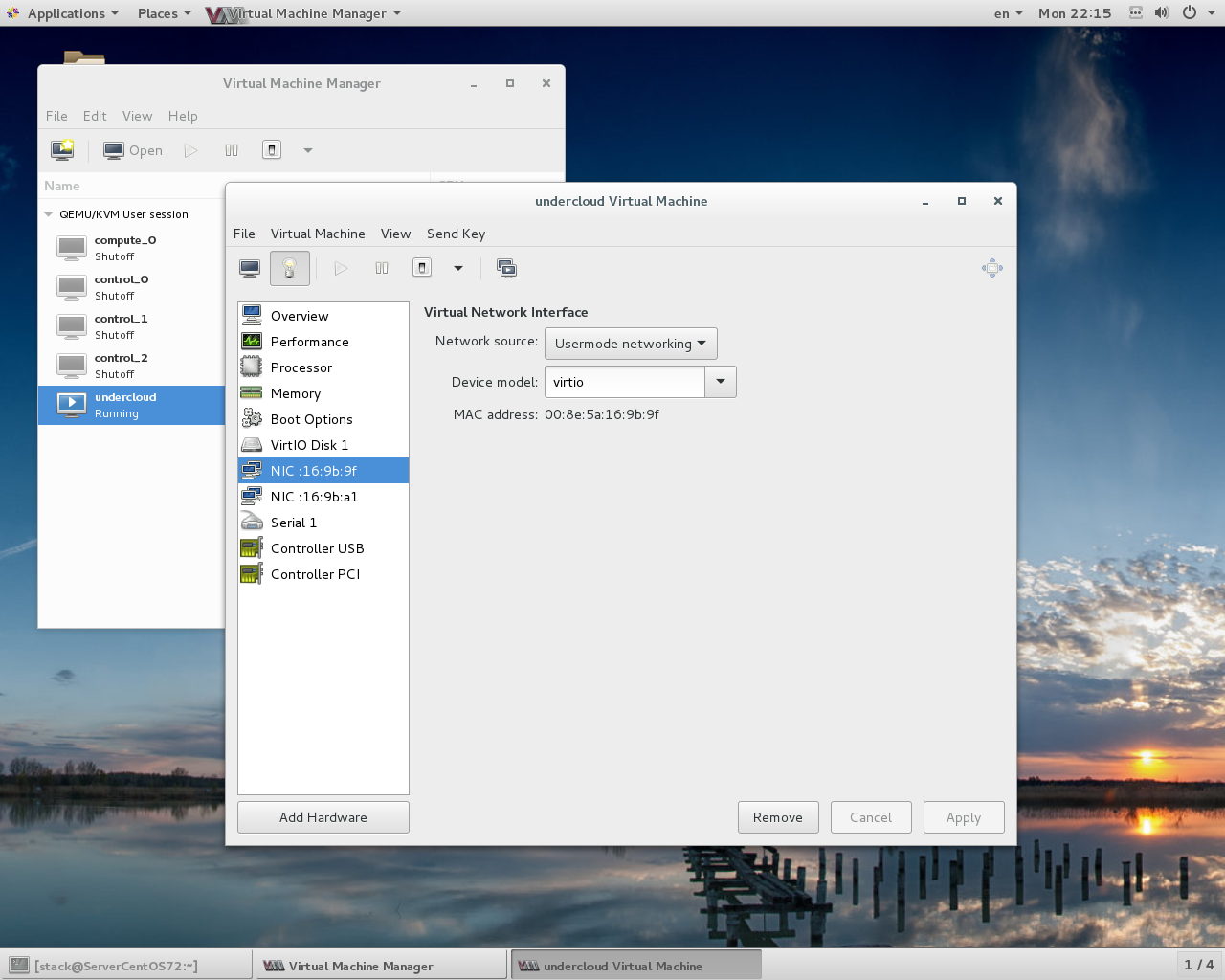The height and width of the screenshot is (980, 1225).
Task: Select the lightbulb hardware details icon
Action: [x=289, y=268]
